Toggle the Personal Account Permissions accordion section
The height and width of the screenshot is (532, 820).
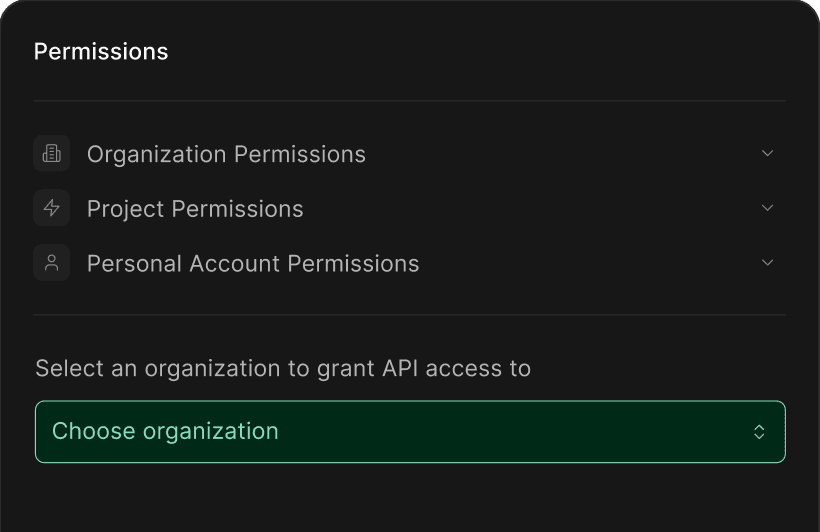click(x=409, y=263)
